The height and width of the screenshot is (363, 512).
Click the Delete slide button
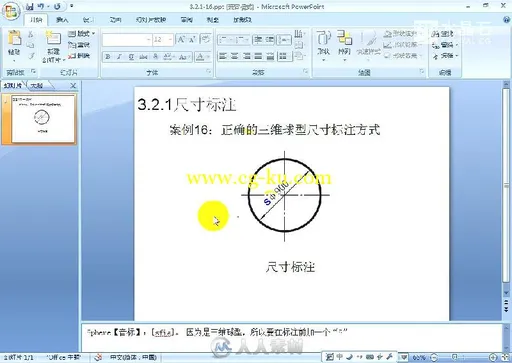click(x=79, y=56)
